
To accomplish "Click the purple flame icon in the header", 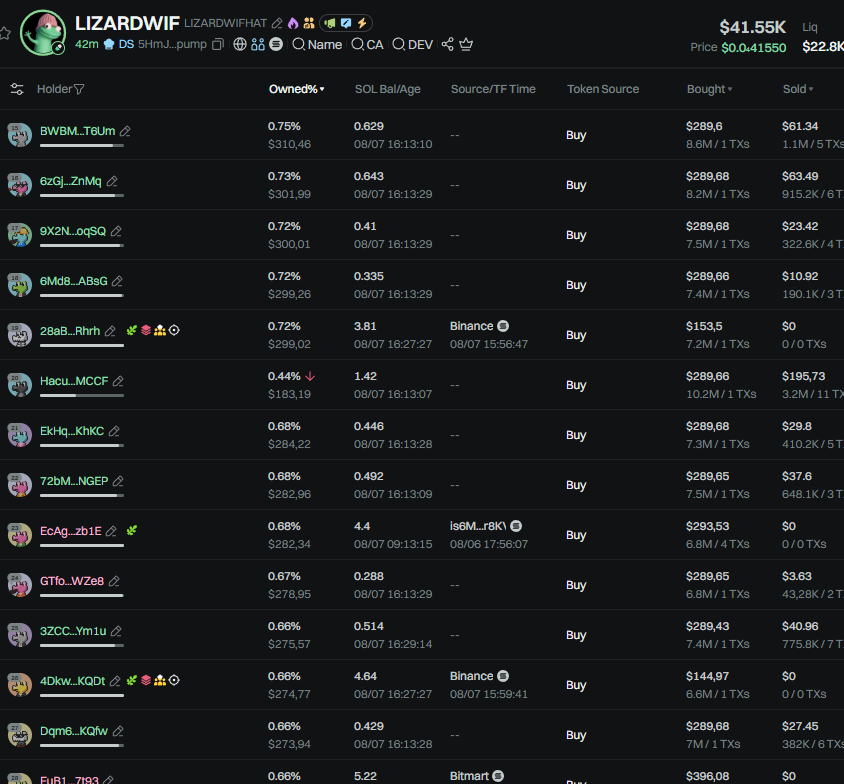I will (x=293, y=23).
